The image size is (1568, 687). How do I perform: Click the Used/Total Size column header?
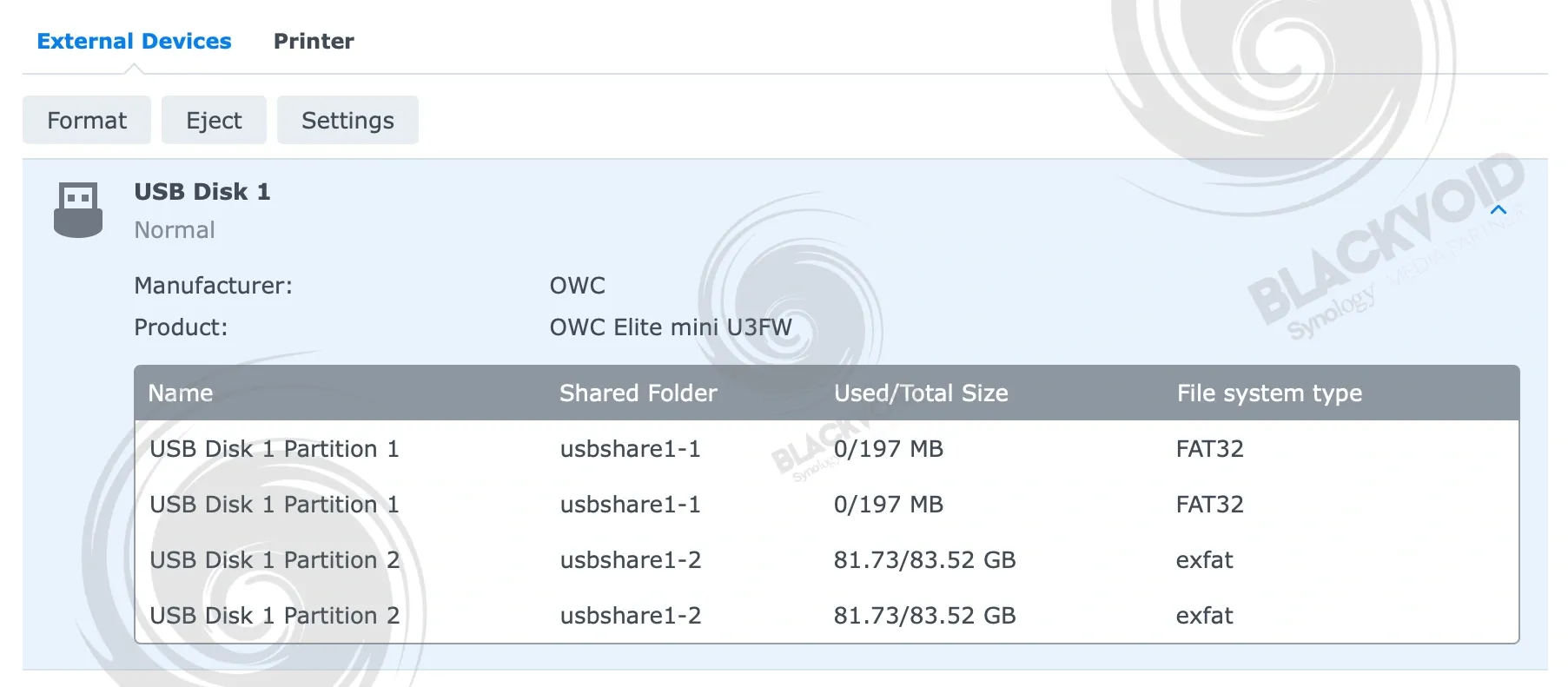click(921, 393)
